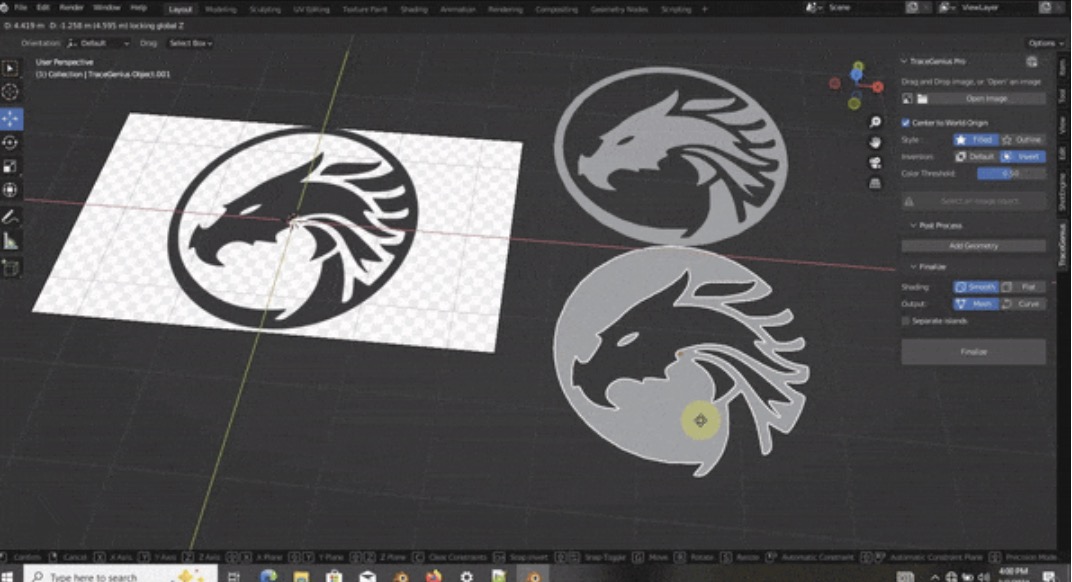Image resolution: width=1072 pixels, height=582 pixels.
Task: Open the Render menu
Action: click(71, 8)
